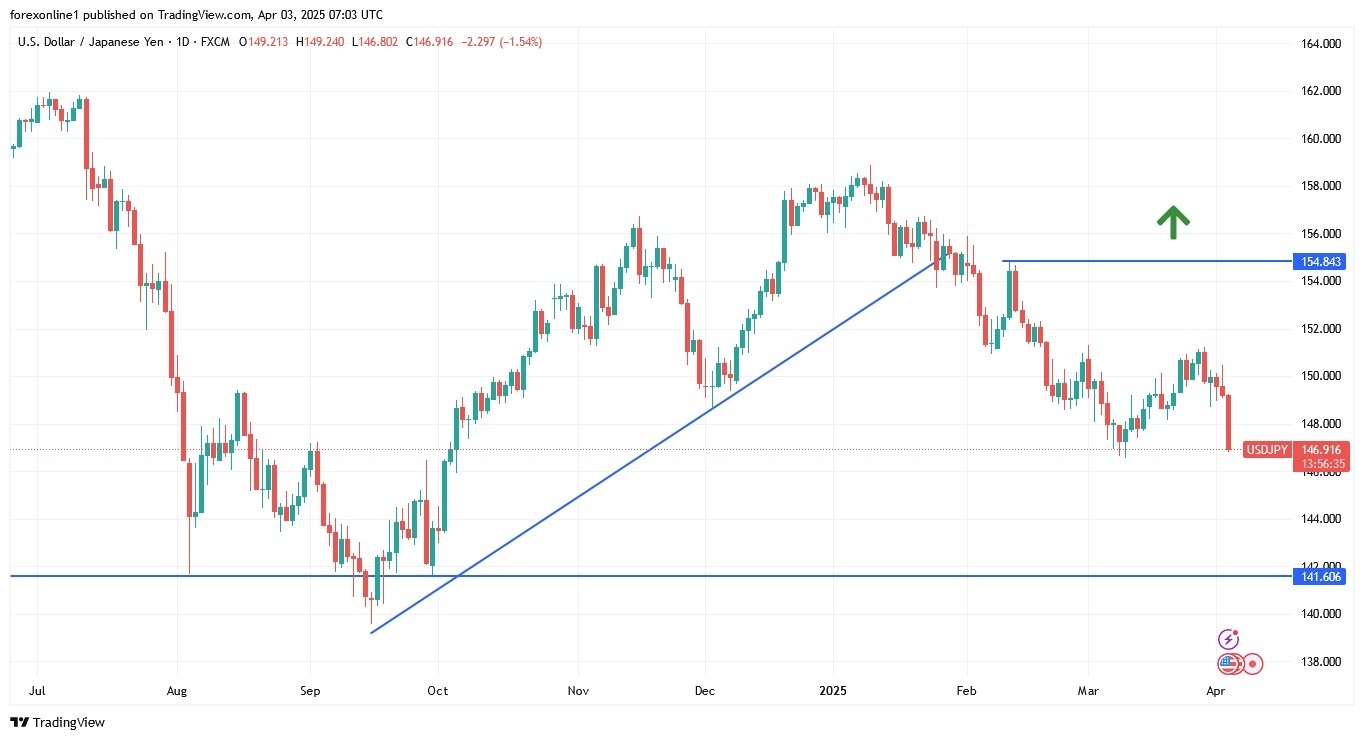Click the 164.000 price axis label
The width and height of the screenshot is (1364, 740).
tap(1320, 44)
